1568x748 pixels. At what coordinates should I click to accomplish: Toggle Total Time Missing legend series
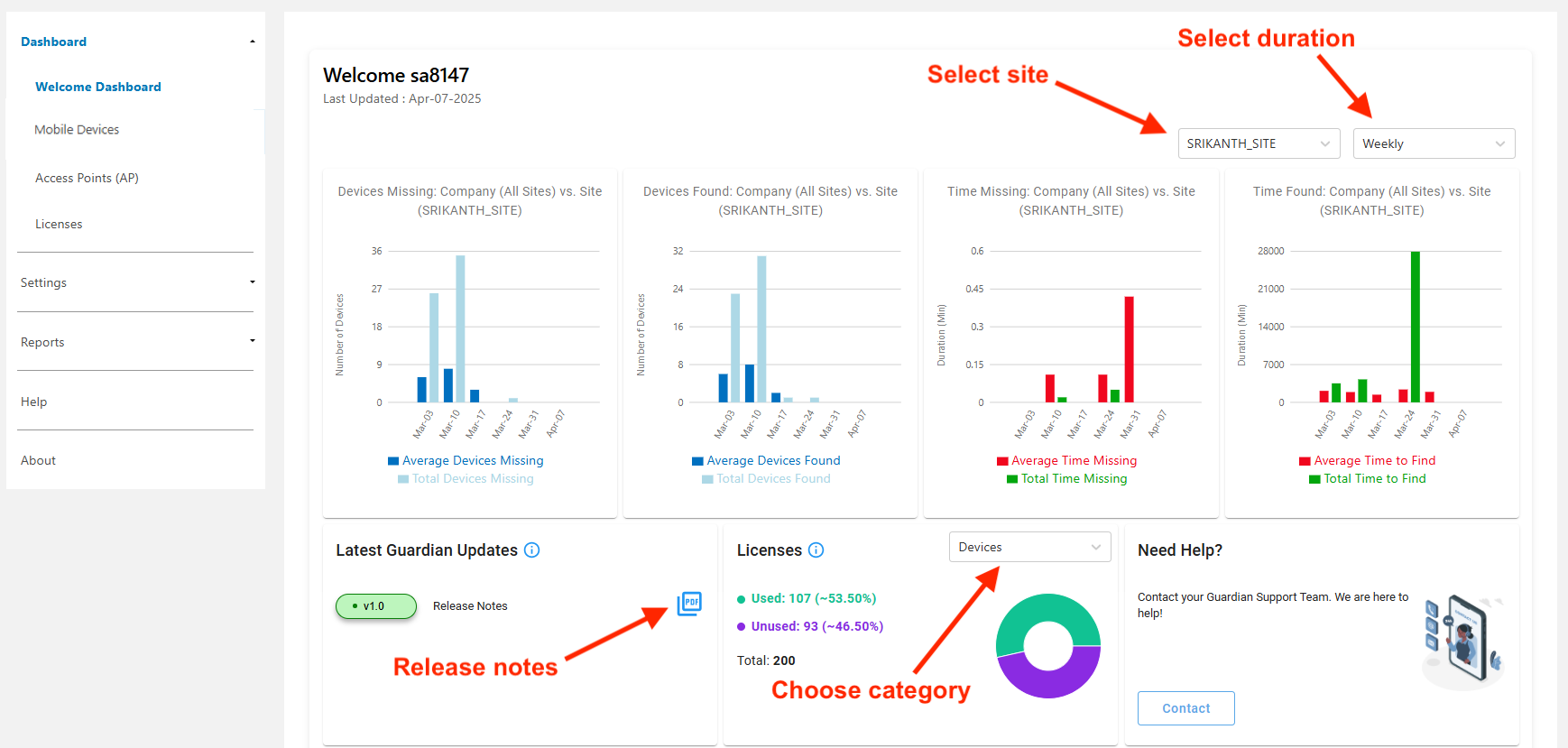click(1073, 479)
